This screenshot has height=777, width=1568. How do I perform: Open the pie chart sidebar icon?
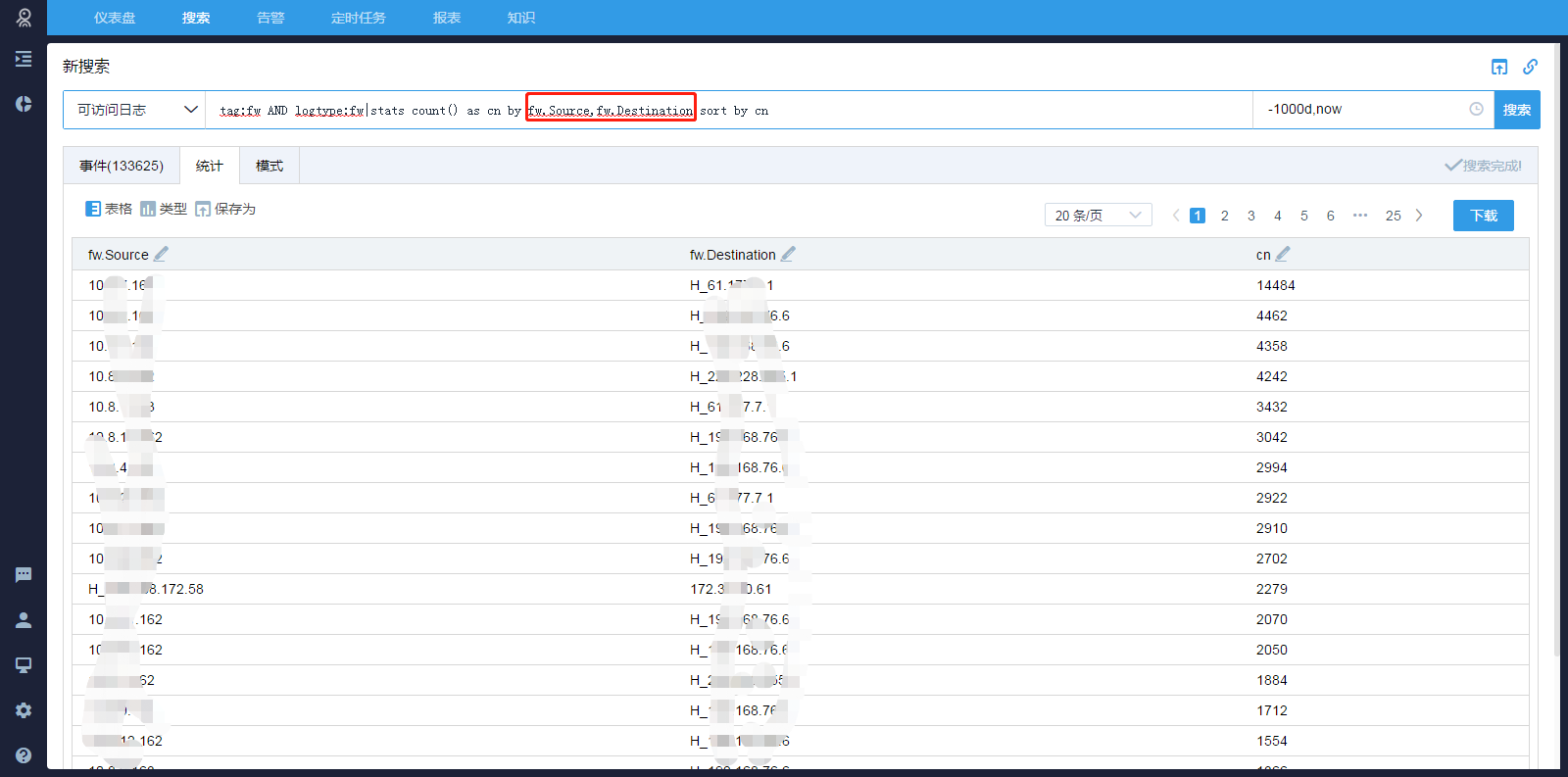(24, 104)
